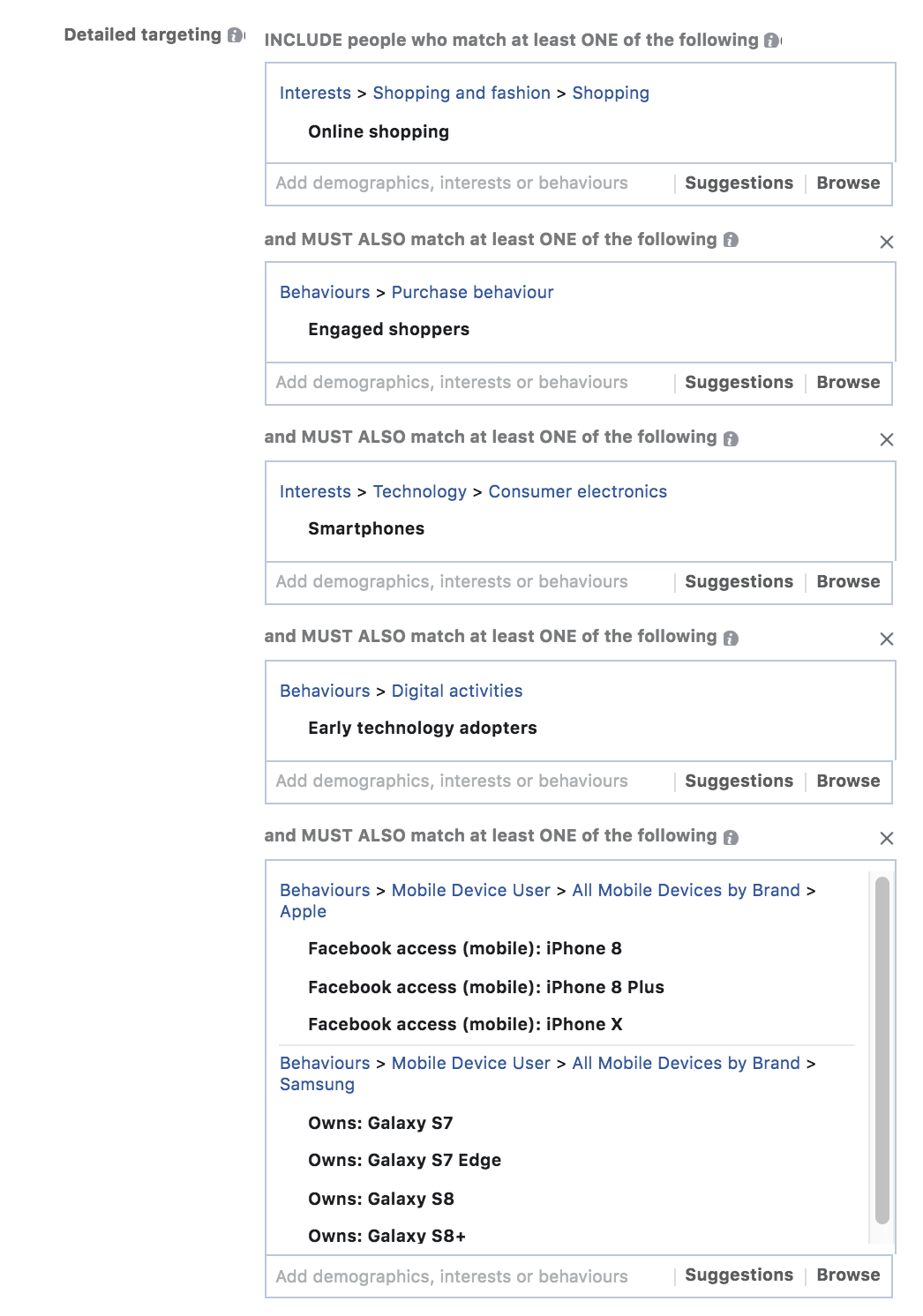This screenshot has width=923, height=1316.
Task: Click Suggestions next to Online shopping box
Action: pos(739,183)
